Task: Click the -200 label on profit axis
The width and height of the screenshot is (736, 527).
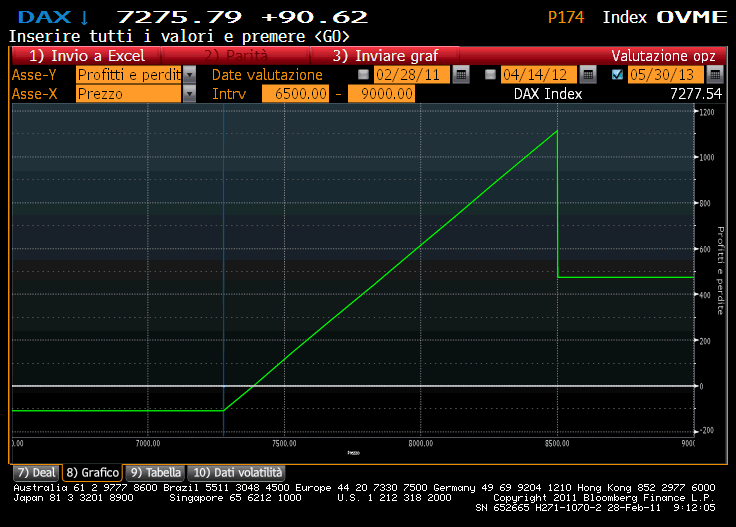Action: point(707,430)
